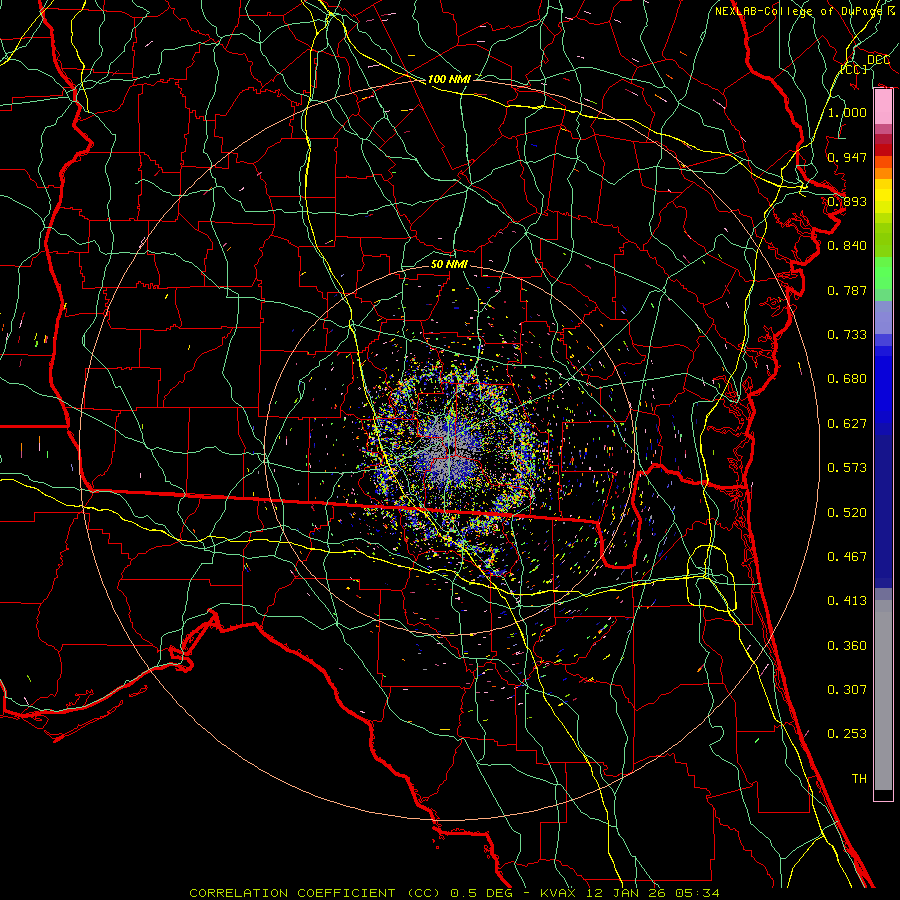Click the 0.947 legend value
900x900 pixels.
(x=847, y=157)
